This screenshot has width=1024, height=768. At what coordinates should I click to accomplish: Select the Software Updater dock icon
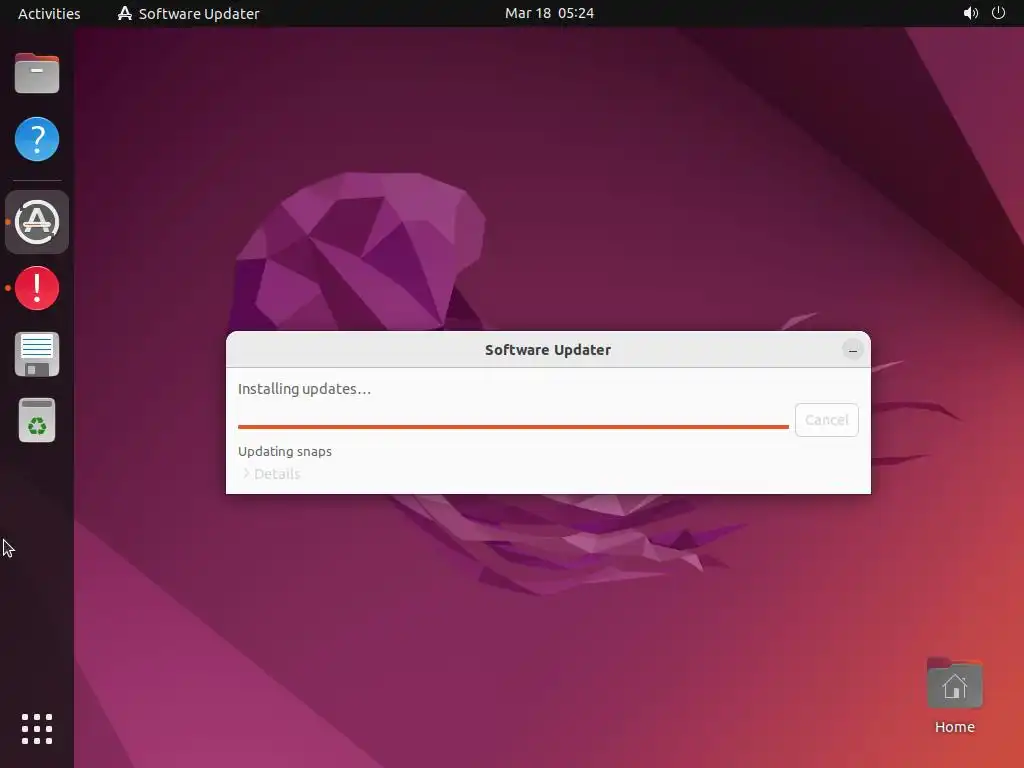tap(37, 222)
